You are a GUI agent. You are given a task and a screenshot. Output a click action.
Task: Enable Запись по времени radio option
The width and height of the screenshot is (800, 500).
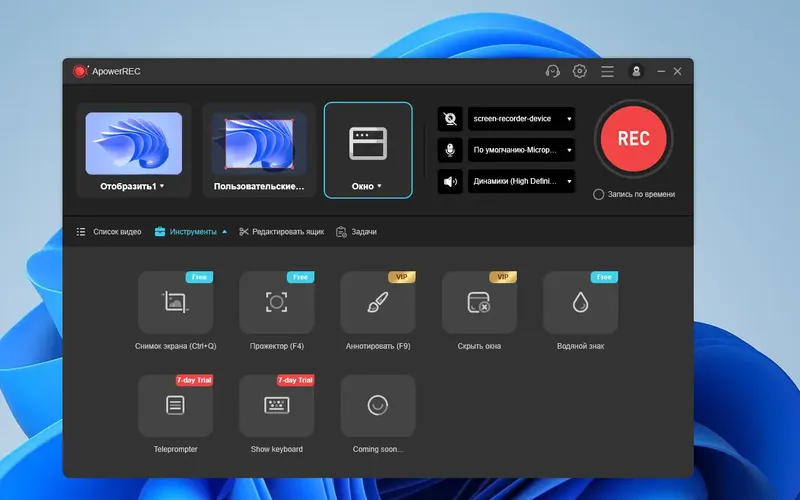coord(598,194)
